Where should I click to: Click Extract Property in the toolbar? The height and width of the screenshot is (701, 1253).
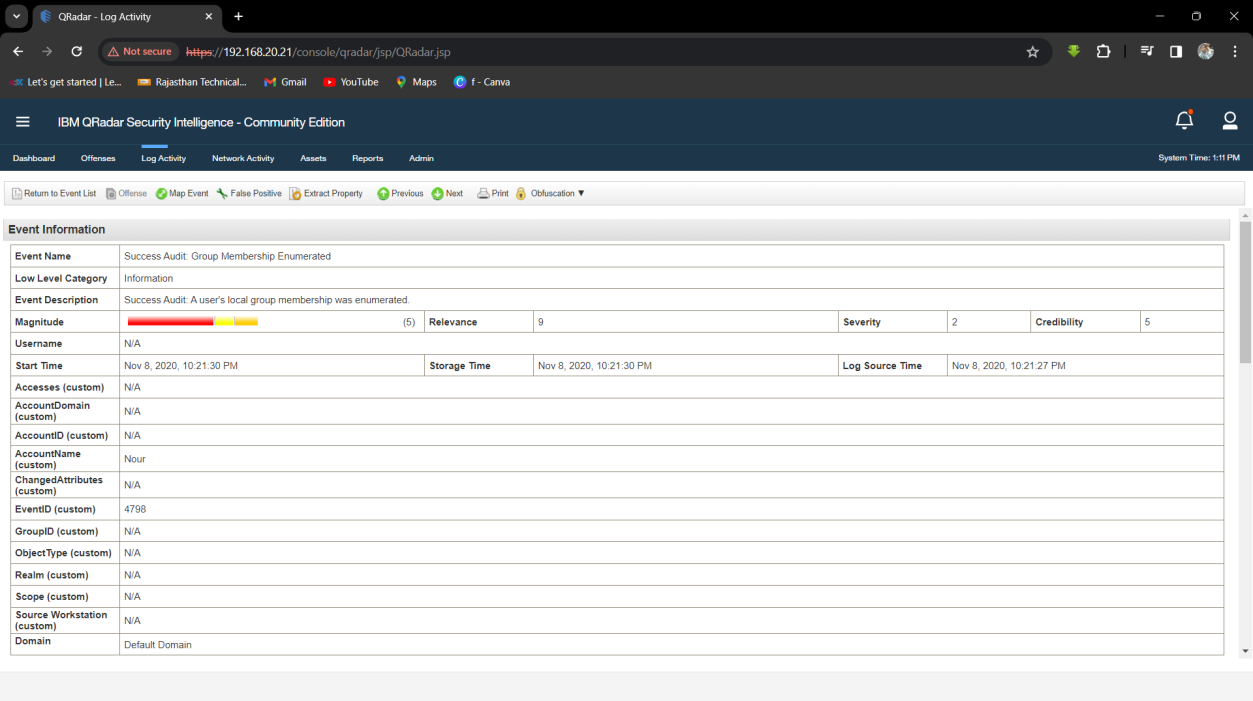pyautogui.click(x=326, y=194)
